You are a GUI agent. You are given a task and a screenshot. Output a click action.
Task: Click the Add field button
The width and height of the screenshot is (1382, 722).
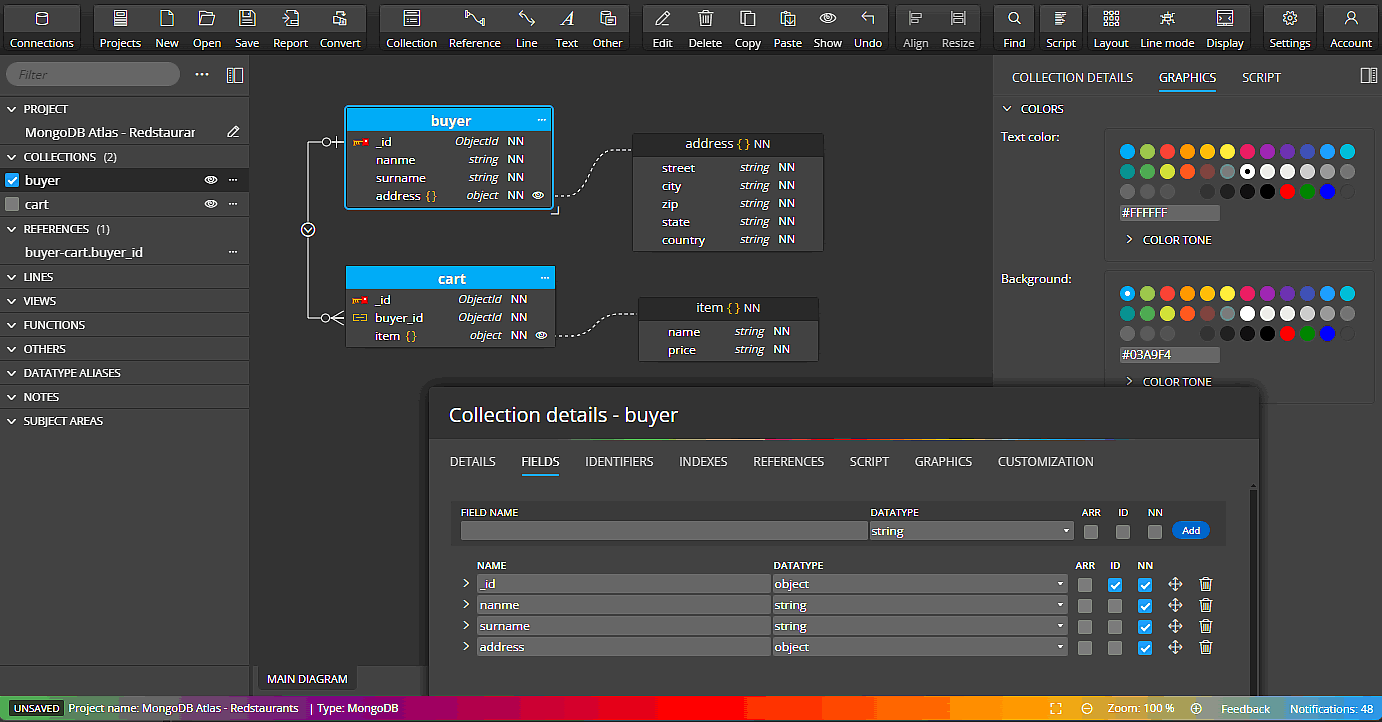(1191, 531)
